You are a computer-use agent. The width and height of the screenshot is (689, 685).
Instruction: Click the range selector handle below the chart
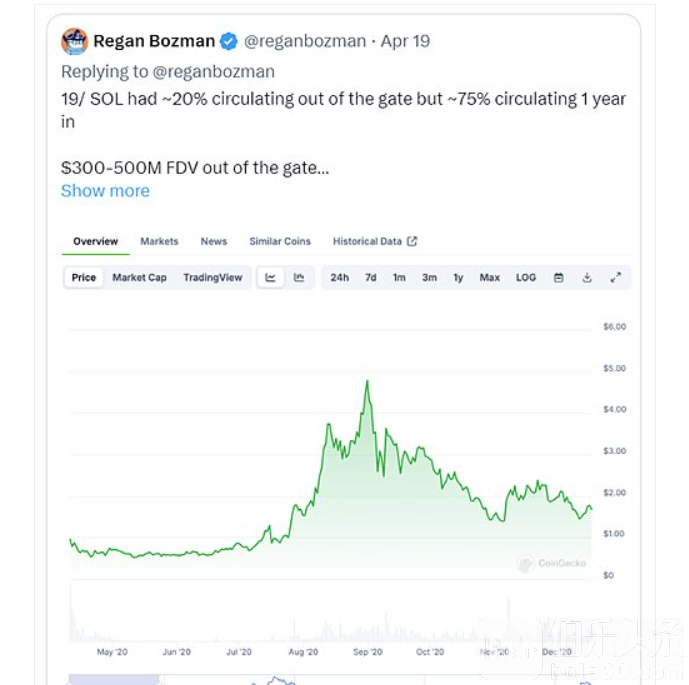[x=114, y=679]
